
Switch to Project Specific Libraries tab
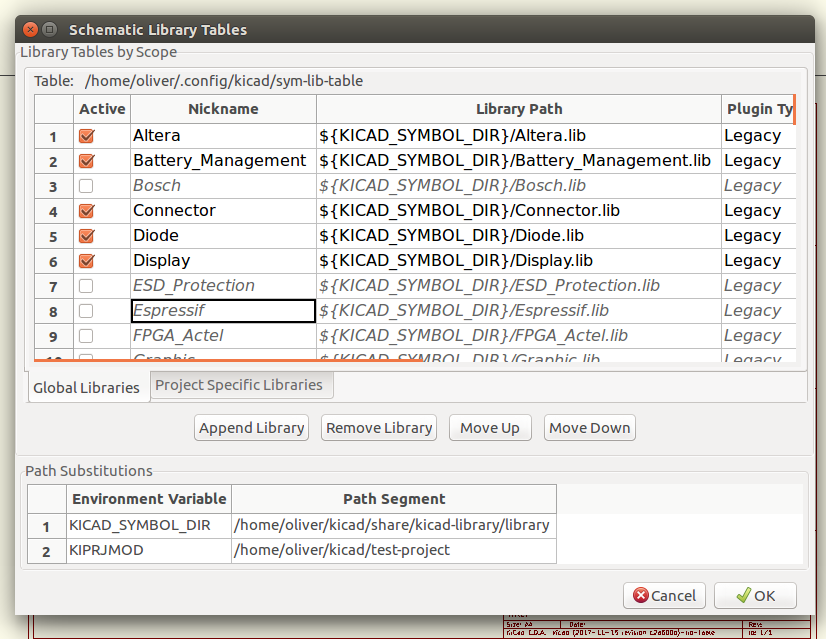tap(239, 385)
